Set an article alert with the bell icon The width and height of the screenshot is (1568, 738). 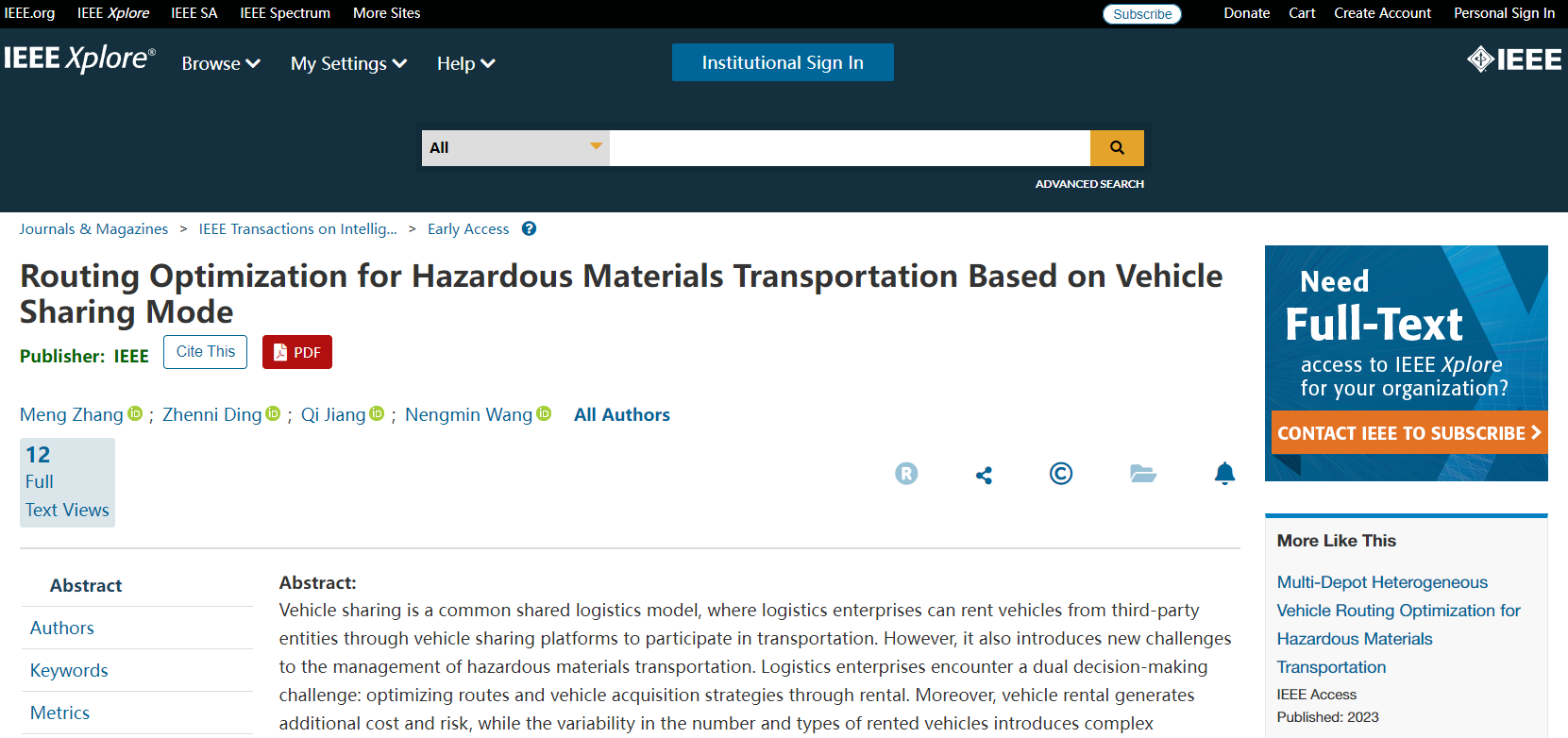click(x=1224, y=475)
